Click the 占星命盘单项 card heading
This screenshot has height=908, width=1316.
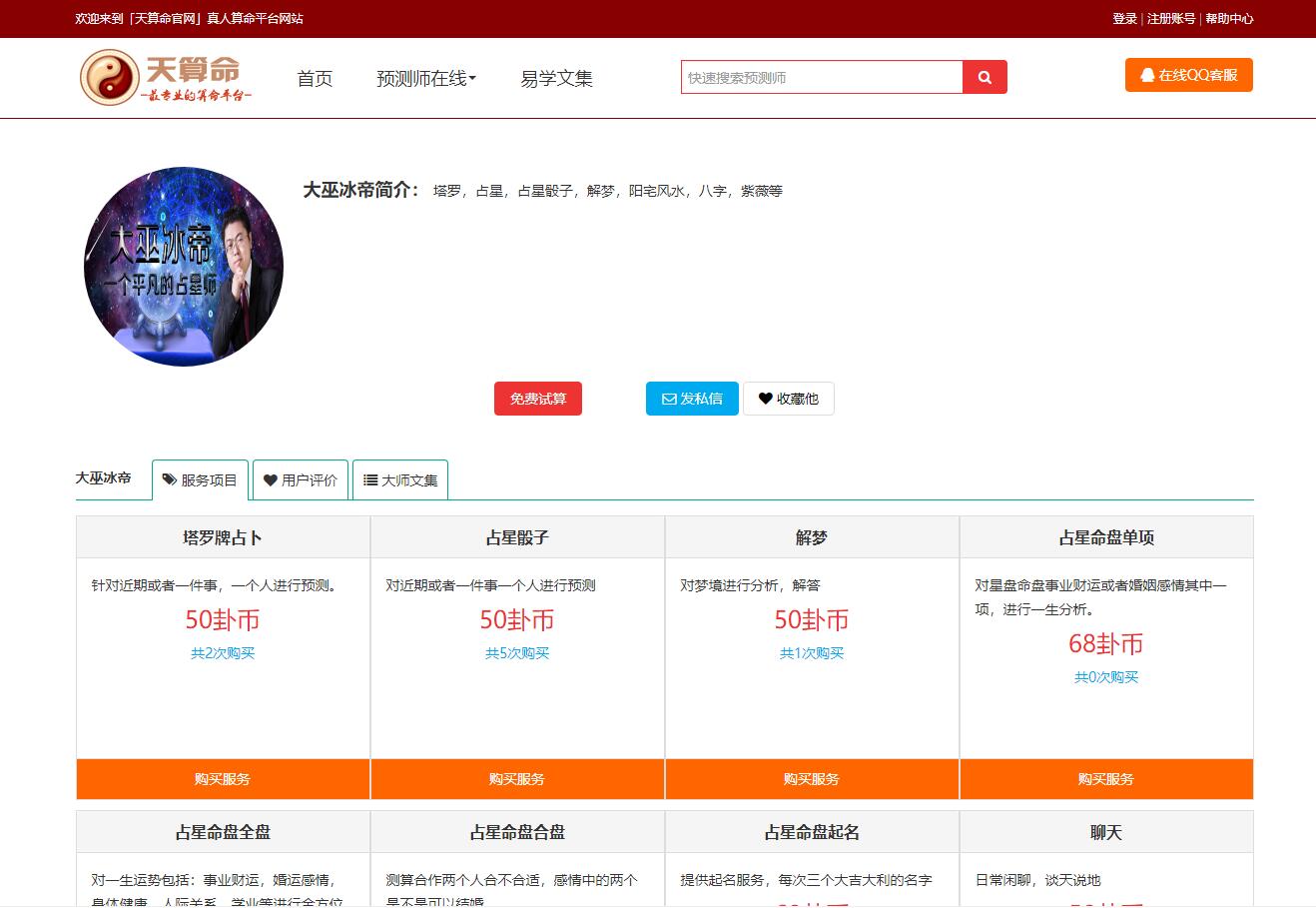tap(1106, 537)
